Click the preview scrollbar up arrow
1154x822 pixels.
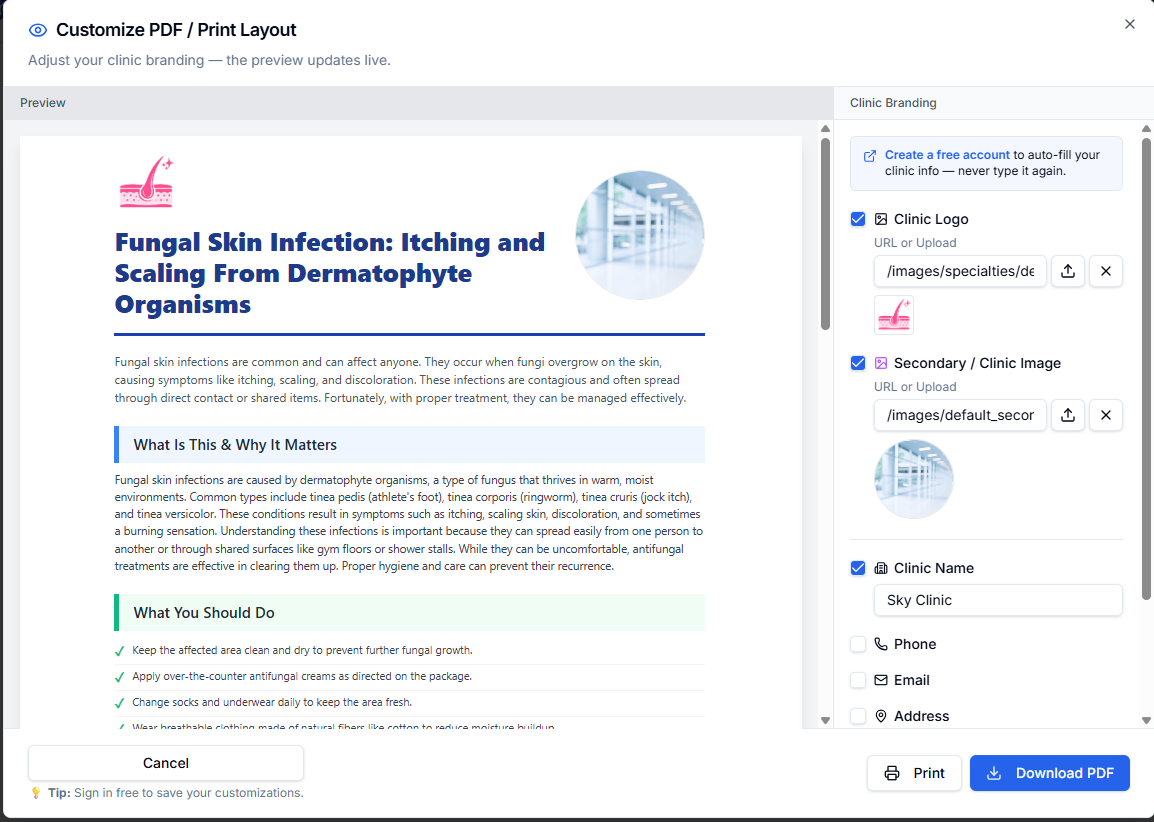click(x=825, y=129)
